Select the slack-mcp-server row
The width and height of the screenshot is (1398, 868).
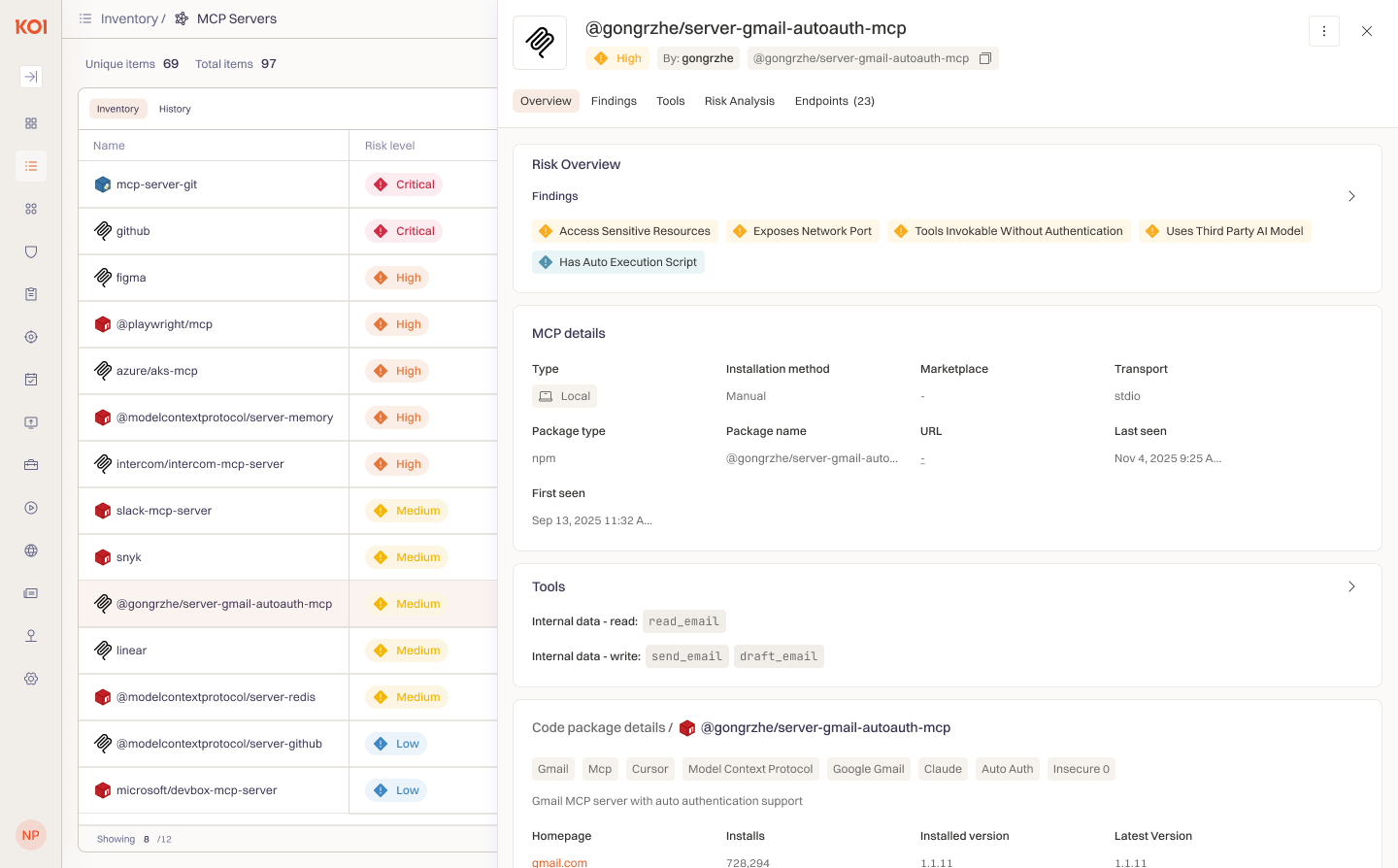(x=288, y=511)
